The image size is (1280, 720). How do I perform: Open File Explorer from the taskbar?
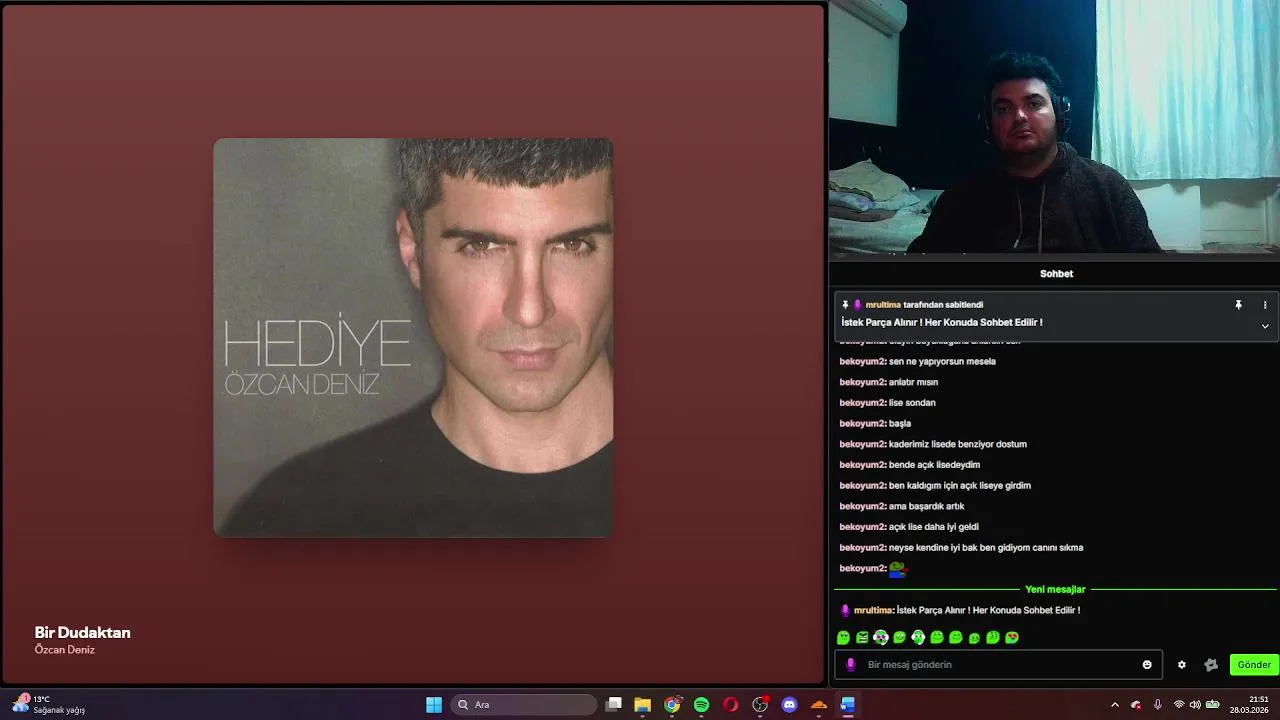click(643, 705)
